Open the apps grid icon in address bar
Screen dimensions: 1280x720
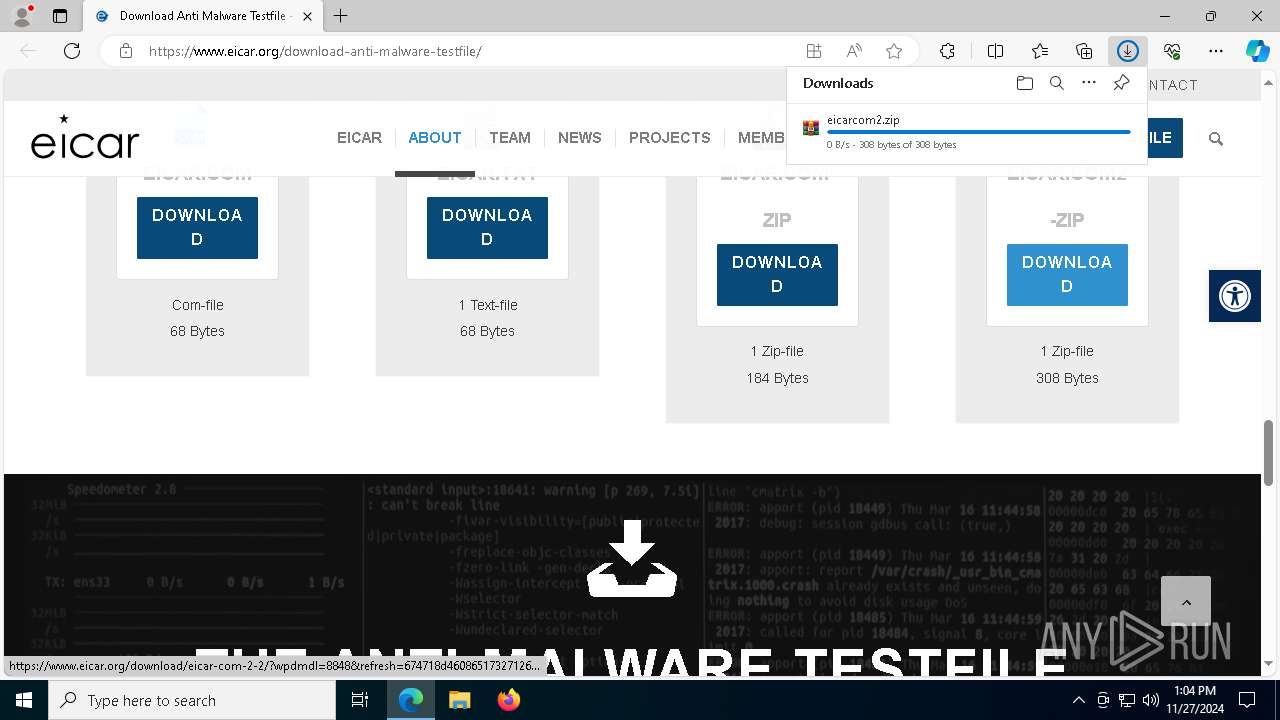(x=814, y=51)
